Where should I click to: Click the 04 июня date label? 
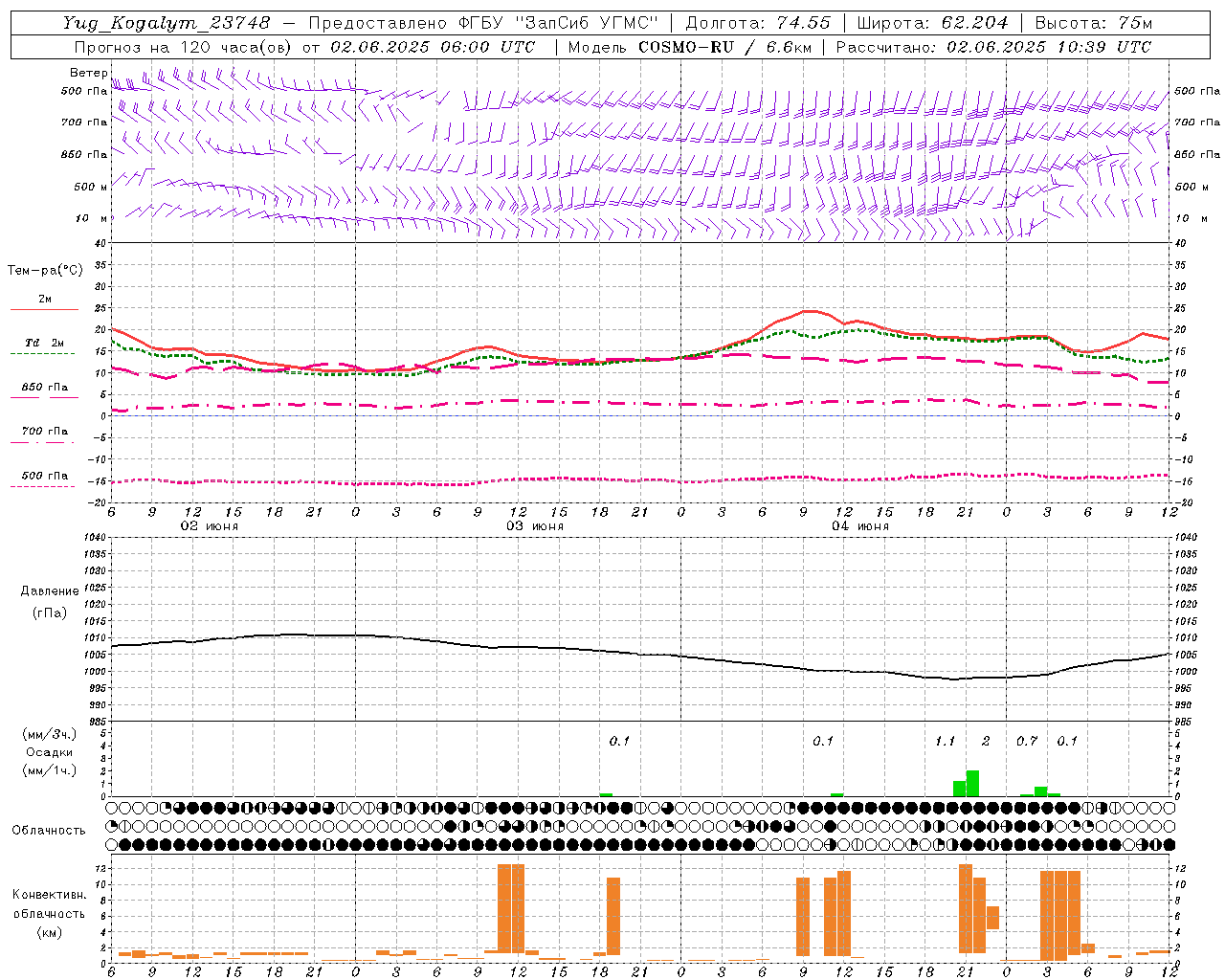point(860,526)
